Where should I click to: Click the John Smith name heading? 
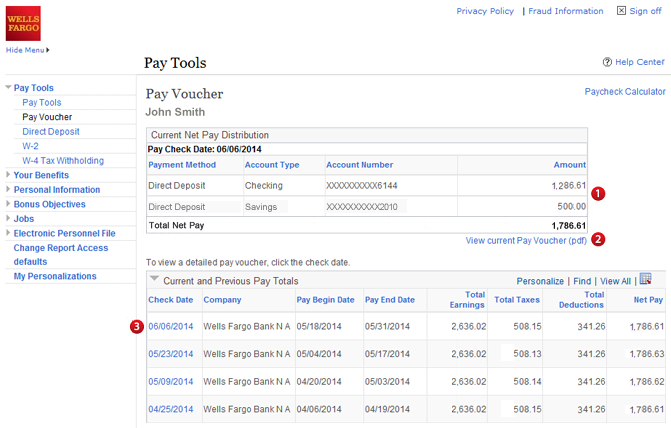[x=175, y=112]
